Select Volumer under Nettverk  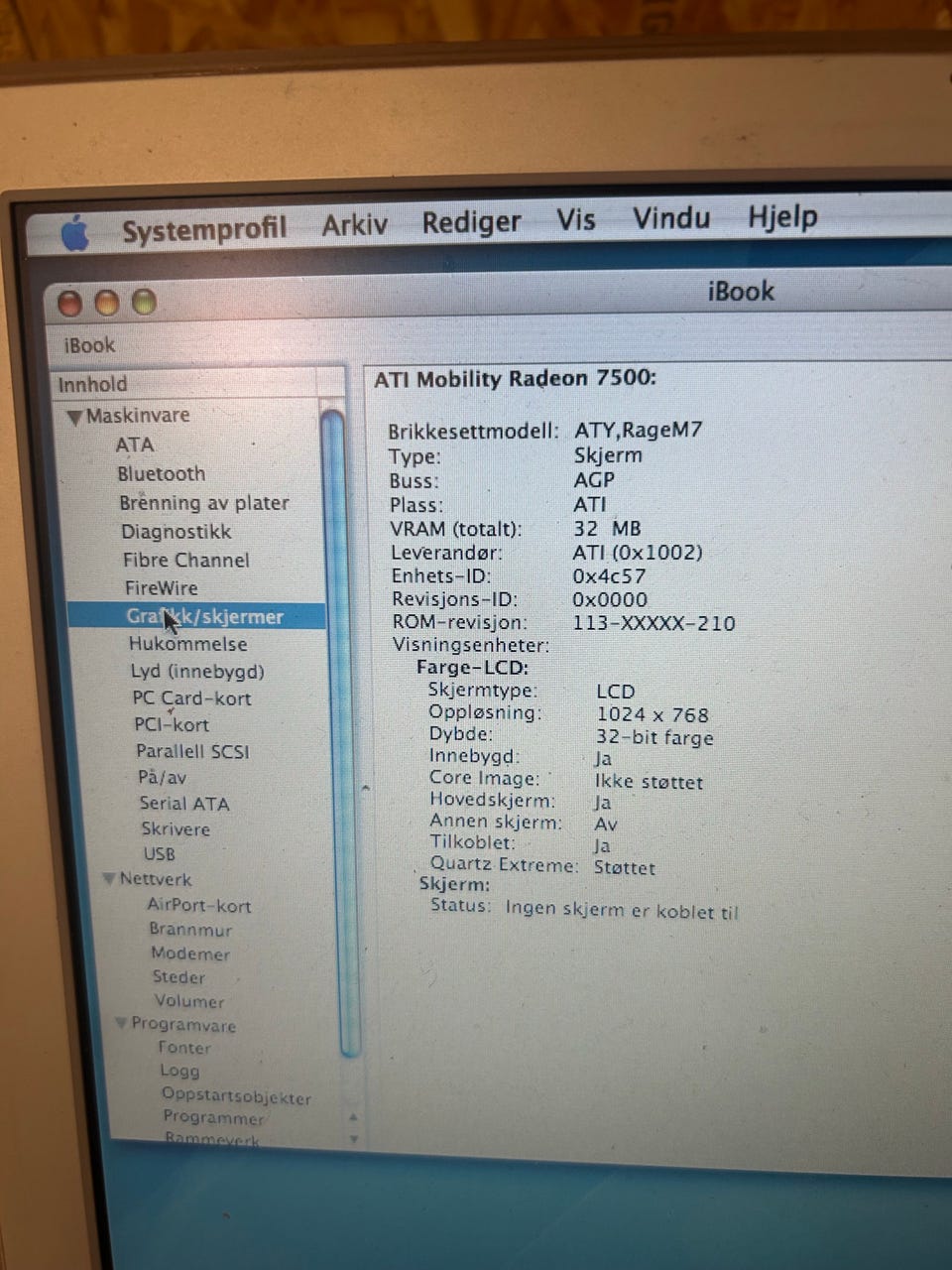188,1001
